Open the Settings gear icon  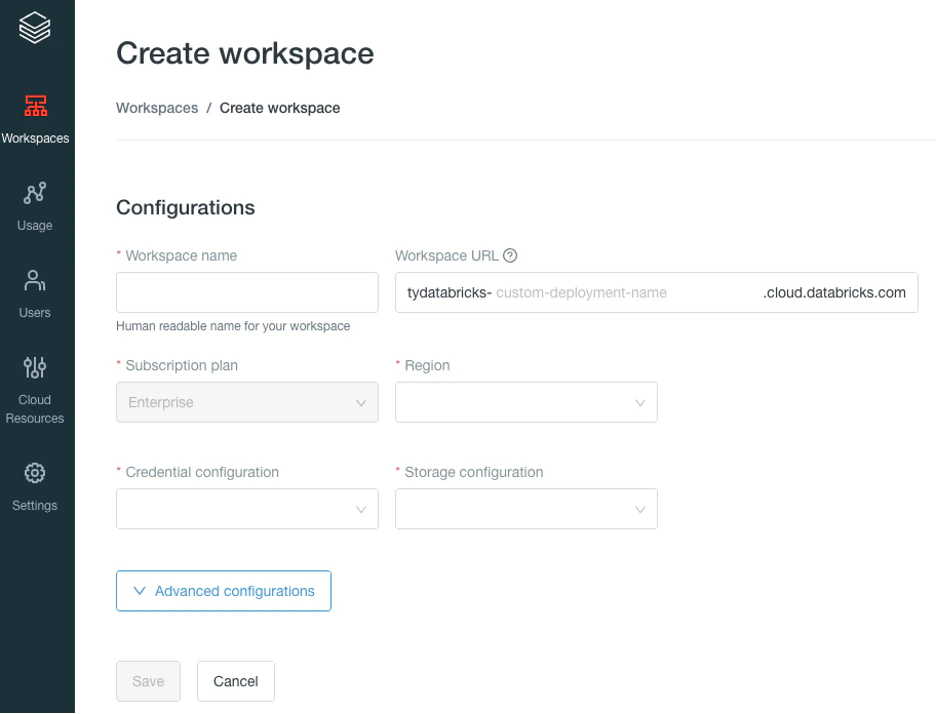pos(35,473)
